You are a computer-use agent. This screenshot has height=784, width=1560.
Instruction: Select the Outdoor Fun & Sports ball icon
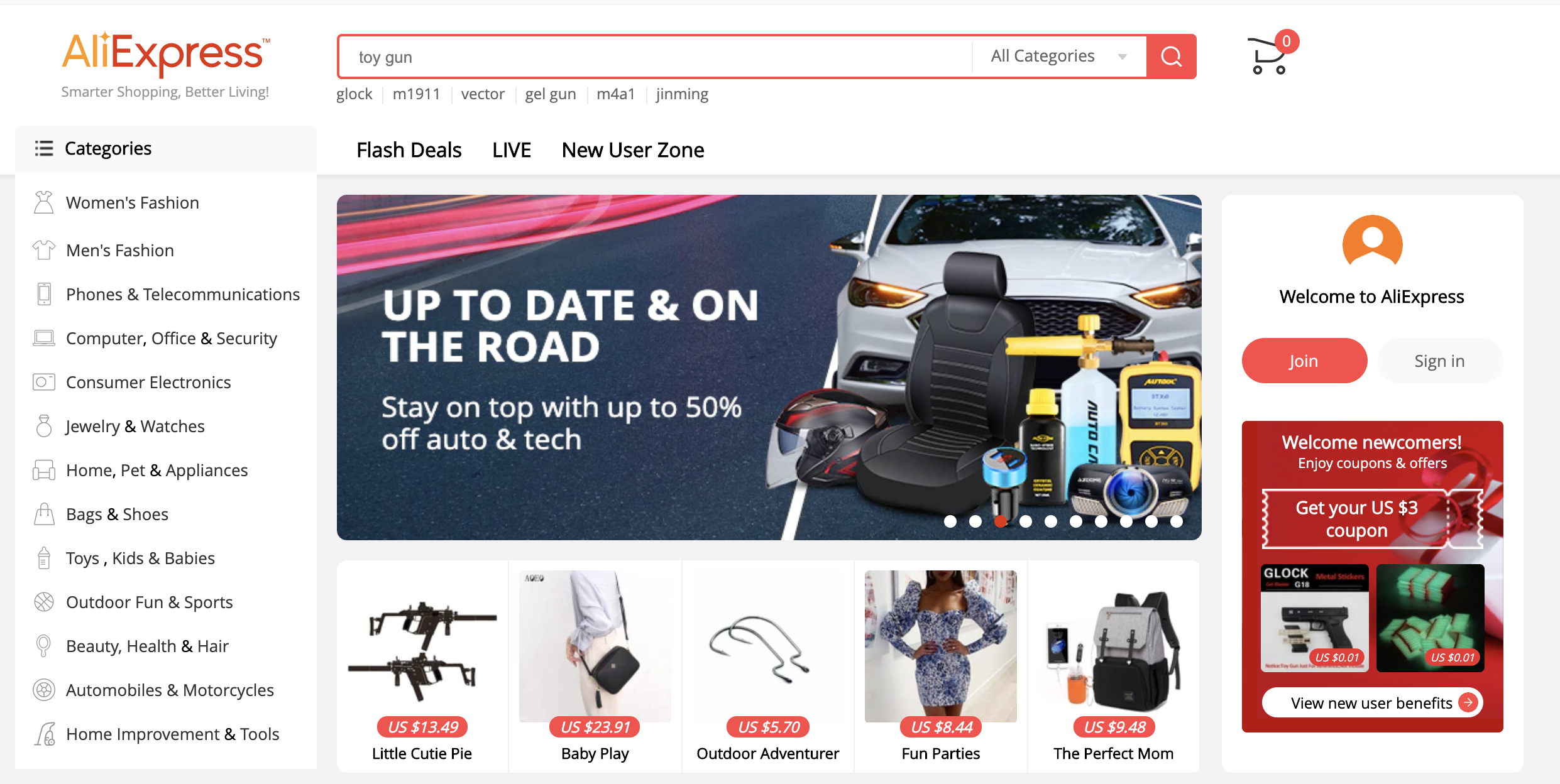(43, 602)
